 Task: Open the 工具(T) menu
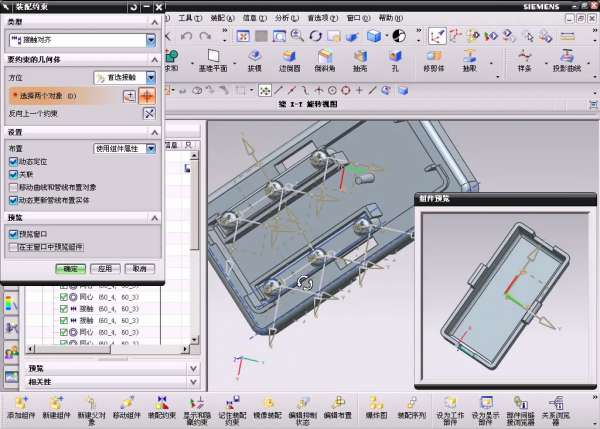190,18
